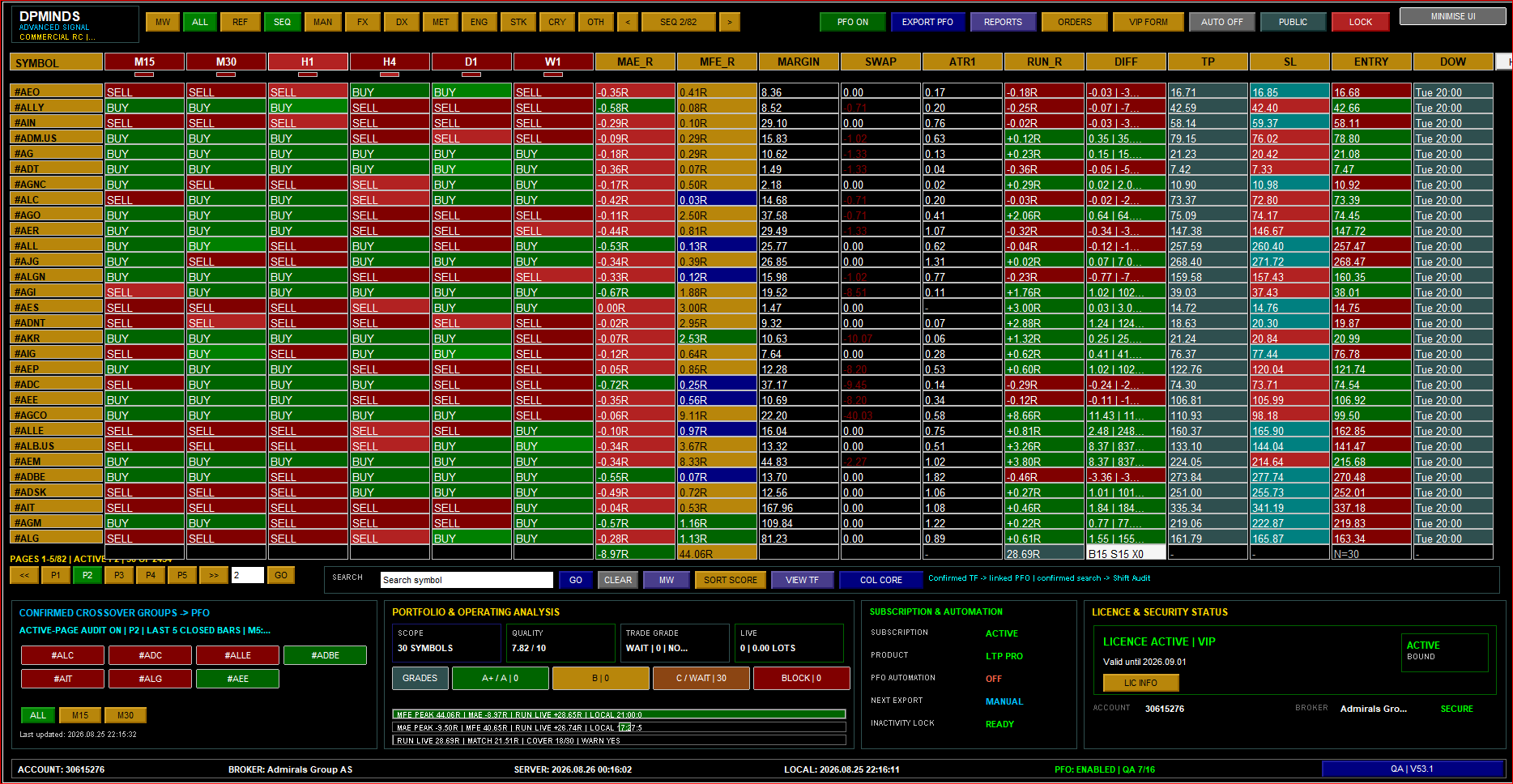
Task: Advance to next sequence with the > button
Action: (730, 22)
